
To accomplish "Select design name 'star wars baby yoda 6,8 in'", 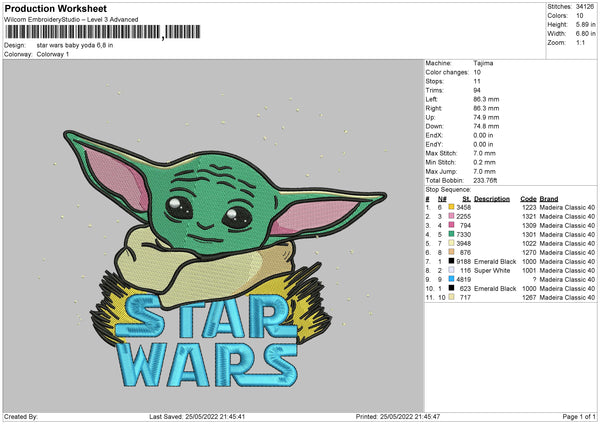I will (75, 45).
